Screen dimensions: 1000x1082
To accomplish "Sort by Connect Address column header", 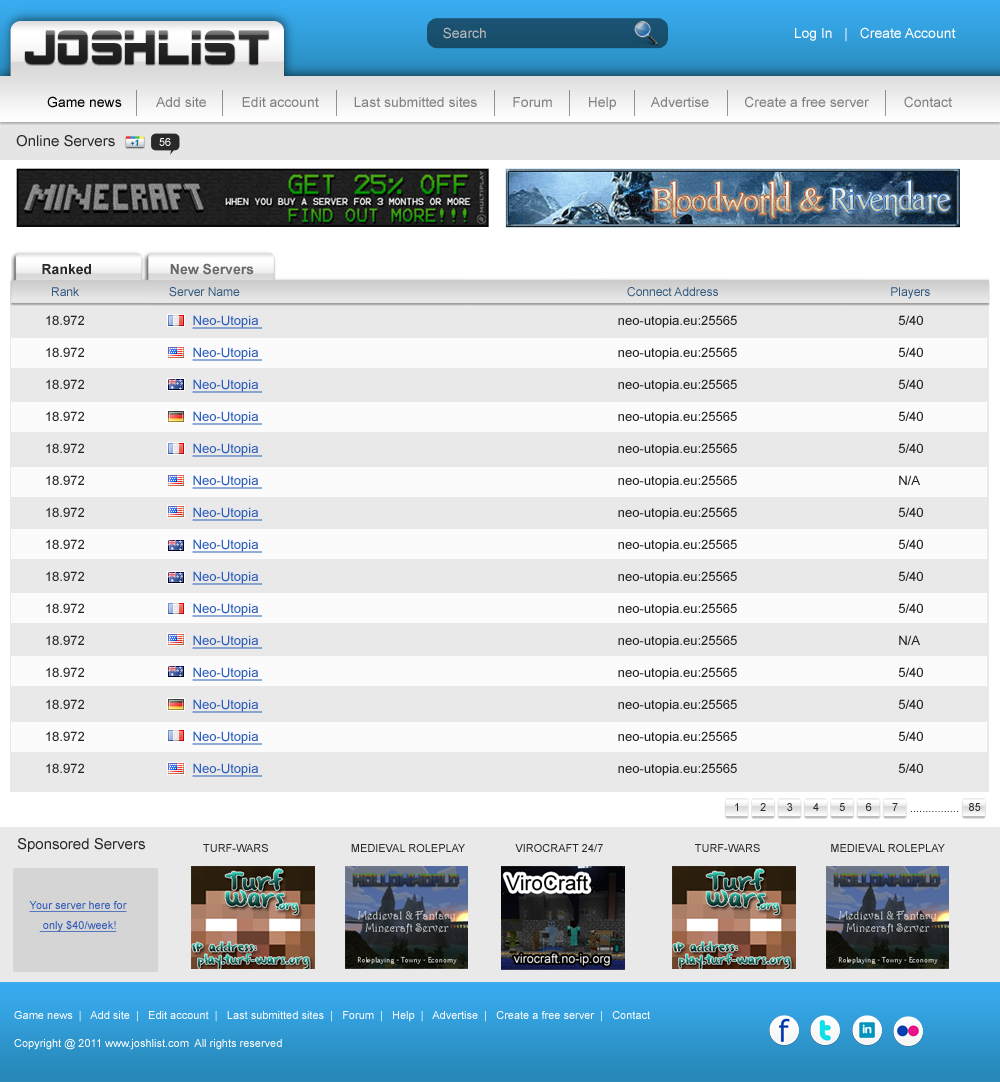I will (x=672, y=292).
